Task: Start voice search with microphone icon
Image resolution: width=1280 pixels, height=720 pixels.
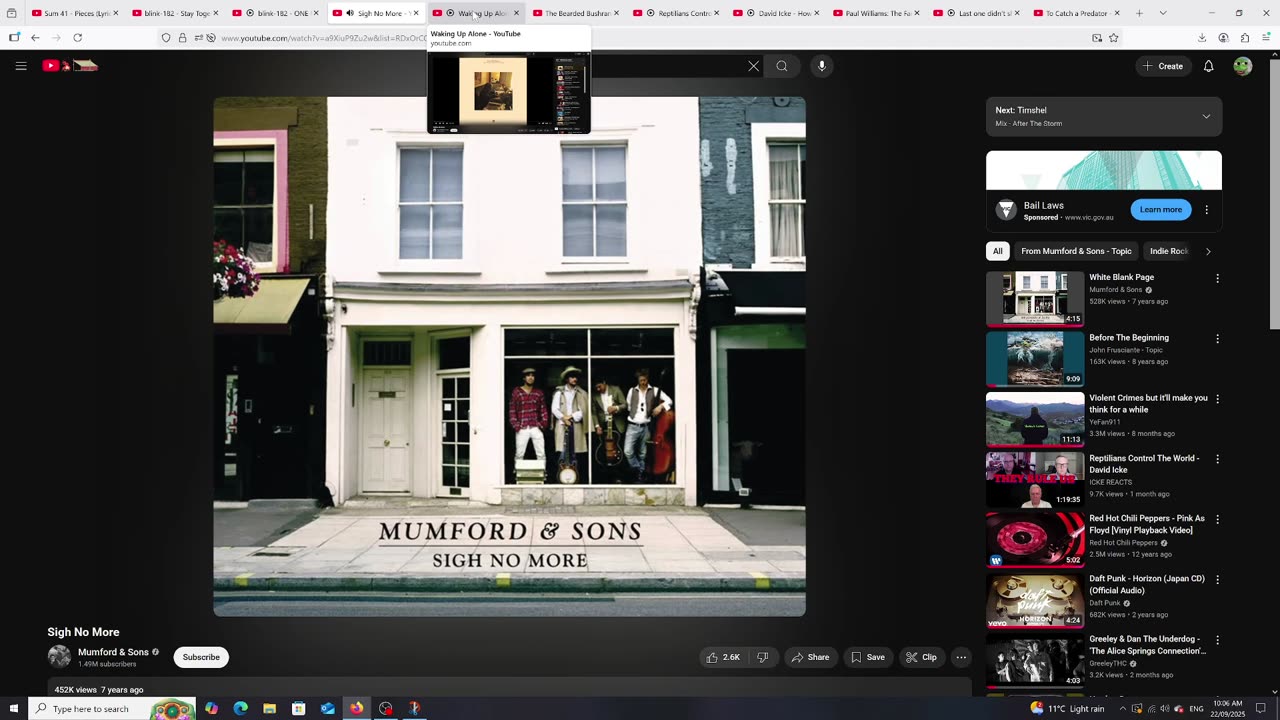Action: pos(822,66)
